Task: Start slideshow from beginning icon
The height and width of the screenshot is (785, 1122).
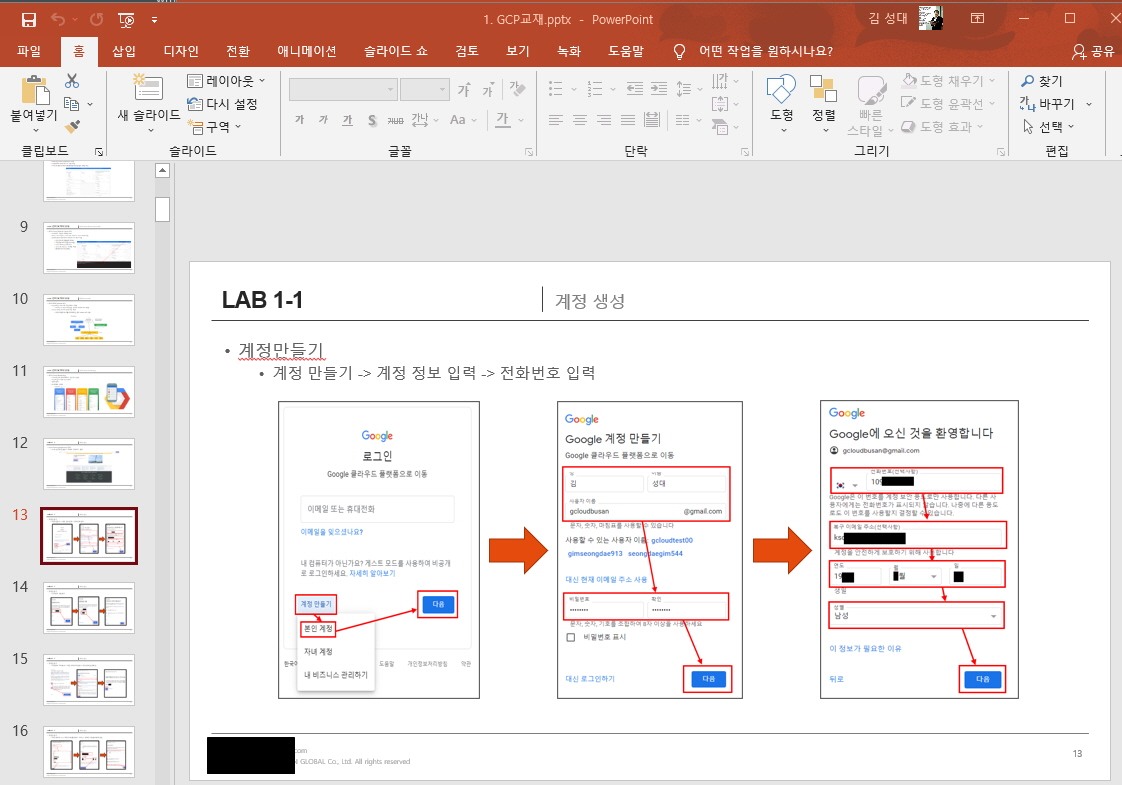Action: (x=126, y=20)
